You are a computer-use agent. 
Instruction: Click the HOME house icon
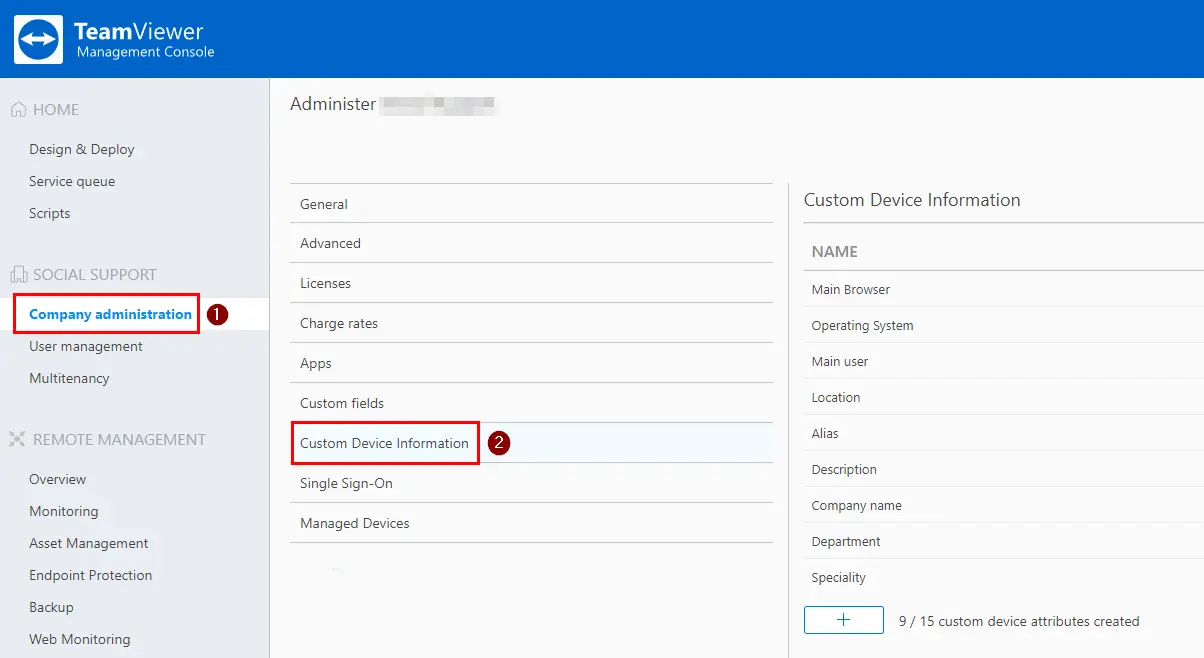pyautogui.click(x=18, y=110)
